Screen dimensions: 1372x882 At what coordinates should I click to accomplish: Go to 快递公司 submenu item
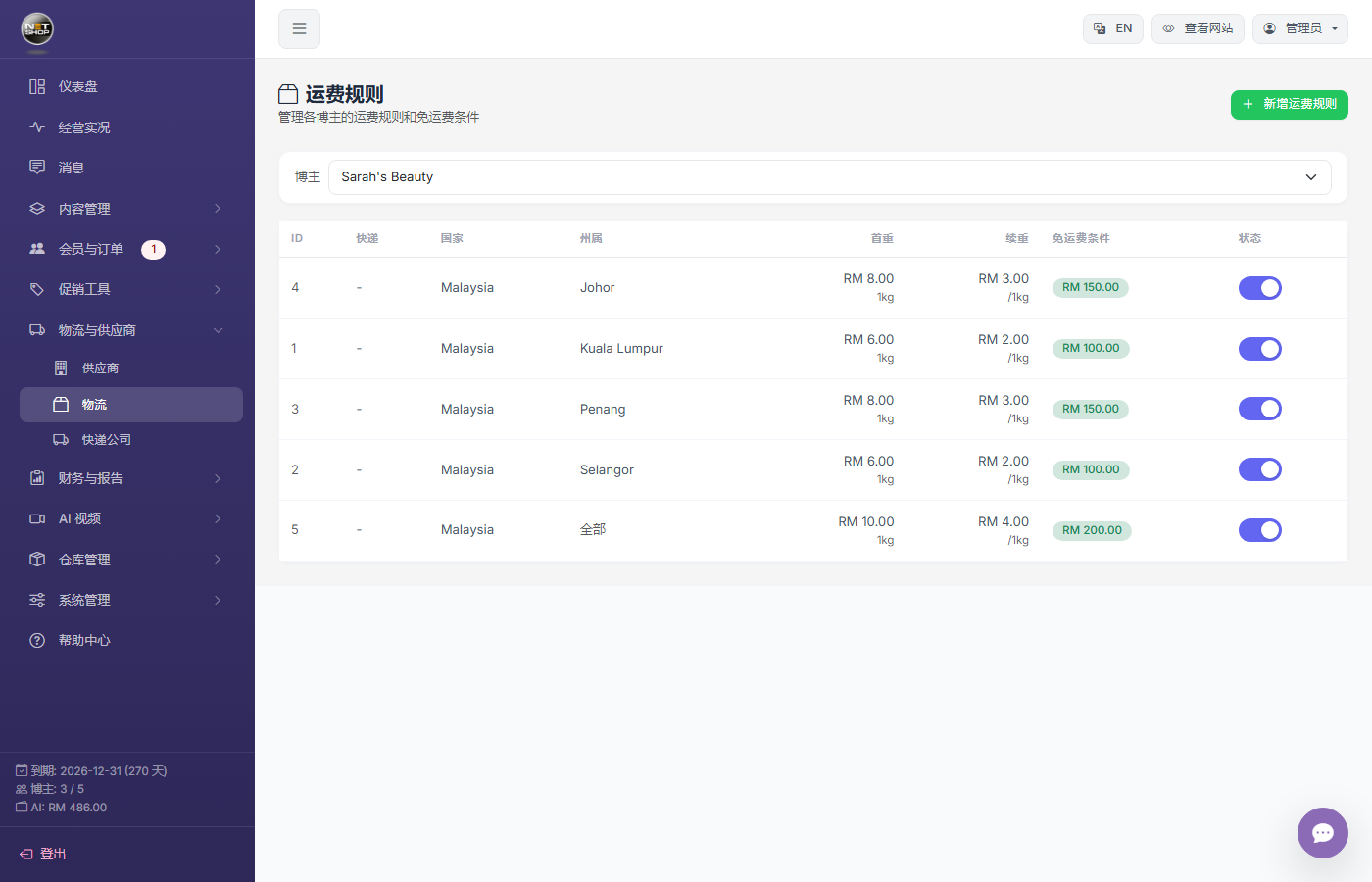(x=131, y=439)
